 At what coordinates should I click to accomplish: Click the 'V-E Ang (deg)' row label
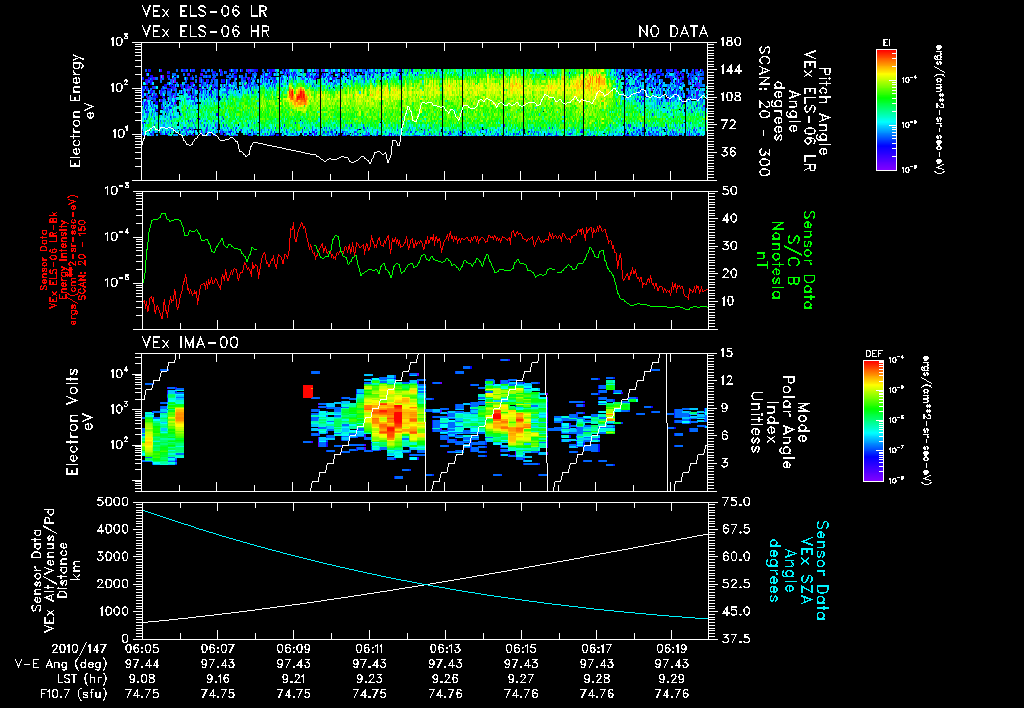pyautogui.click(x=61, y=664)
